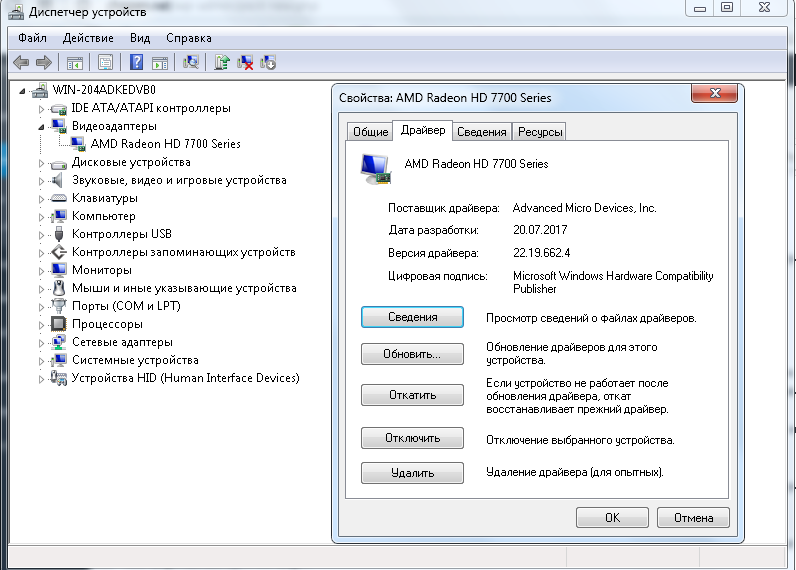The height and width of the screenshot is (570, 796).
Task: Click the Forward arrow in the toolbar
Action: (43, 62)
